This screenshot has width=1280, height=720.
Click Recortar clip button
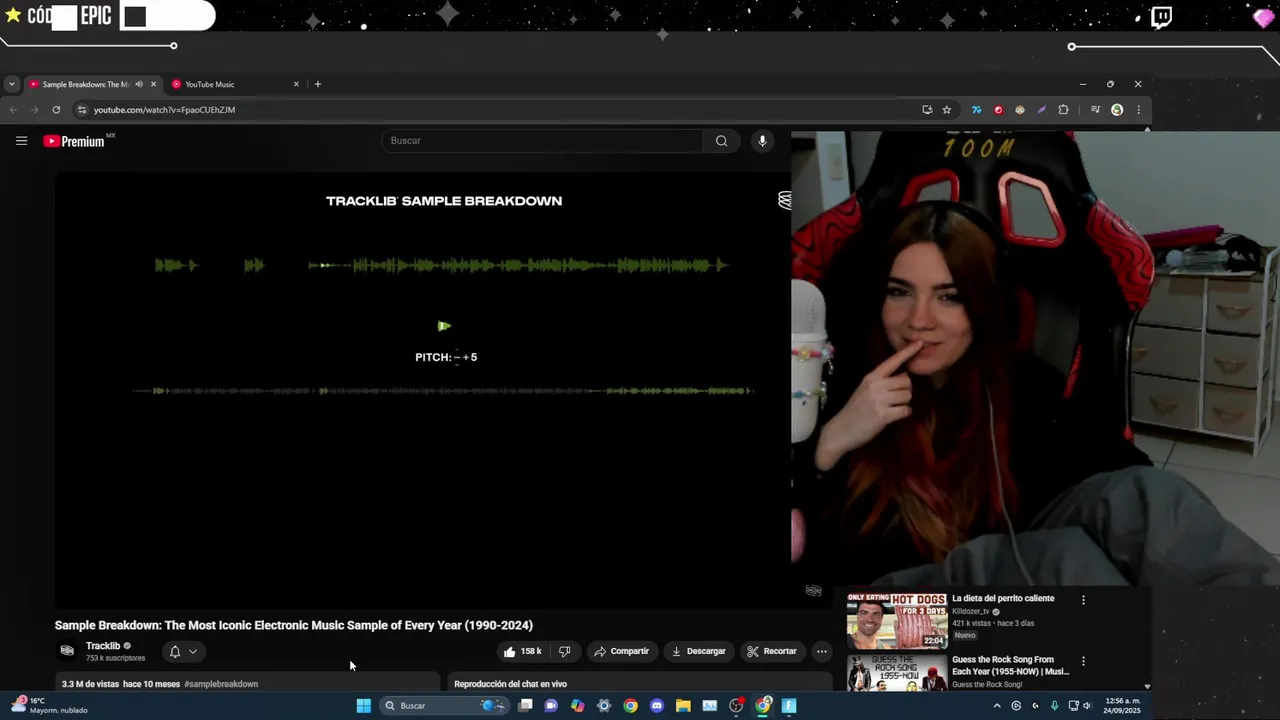pos(772,651)
